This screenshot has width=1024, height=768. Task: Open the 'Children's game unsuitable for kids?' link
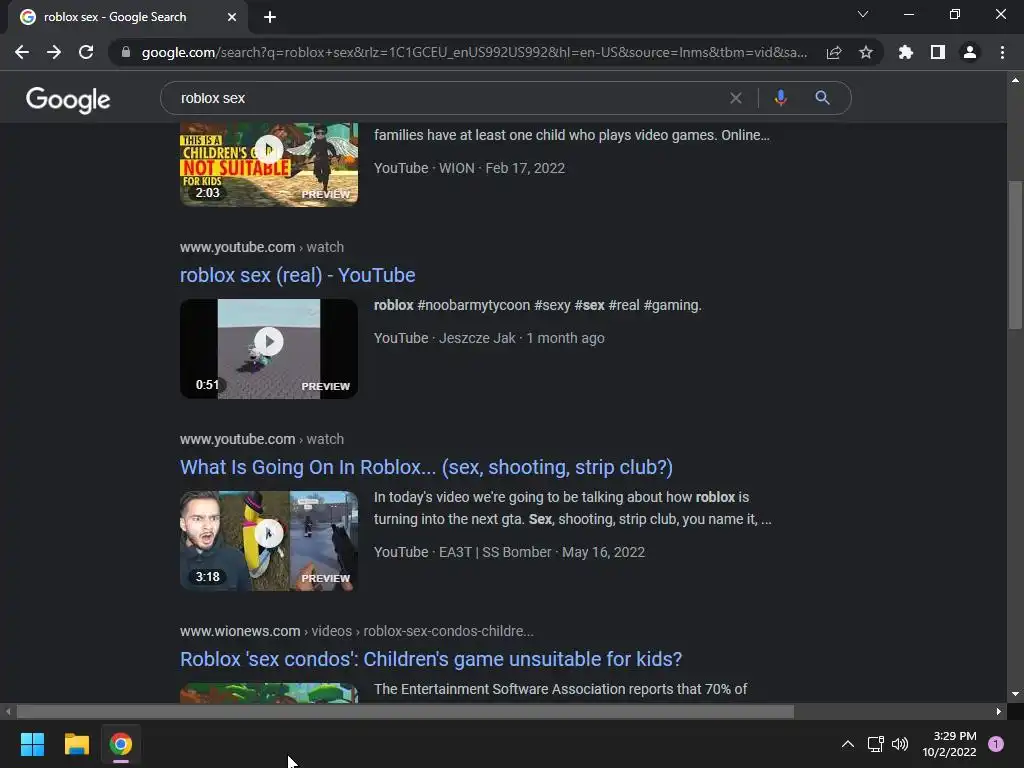point(431,659)
